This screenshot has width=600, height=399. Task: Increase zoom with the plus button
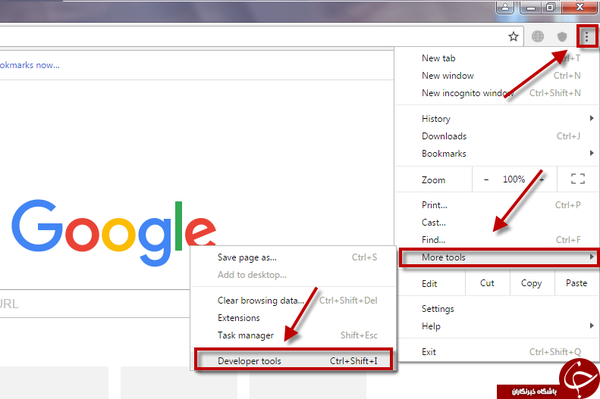point(542,179)
